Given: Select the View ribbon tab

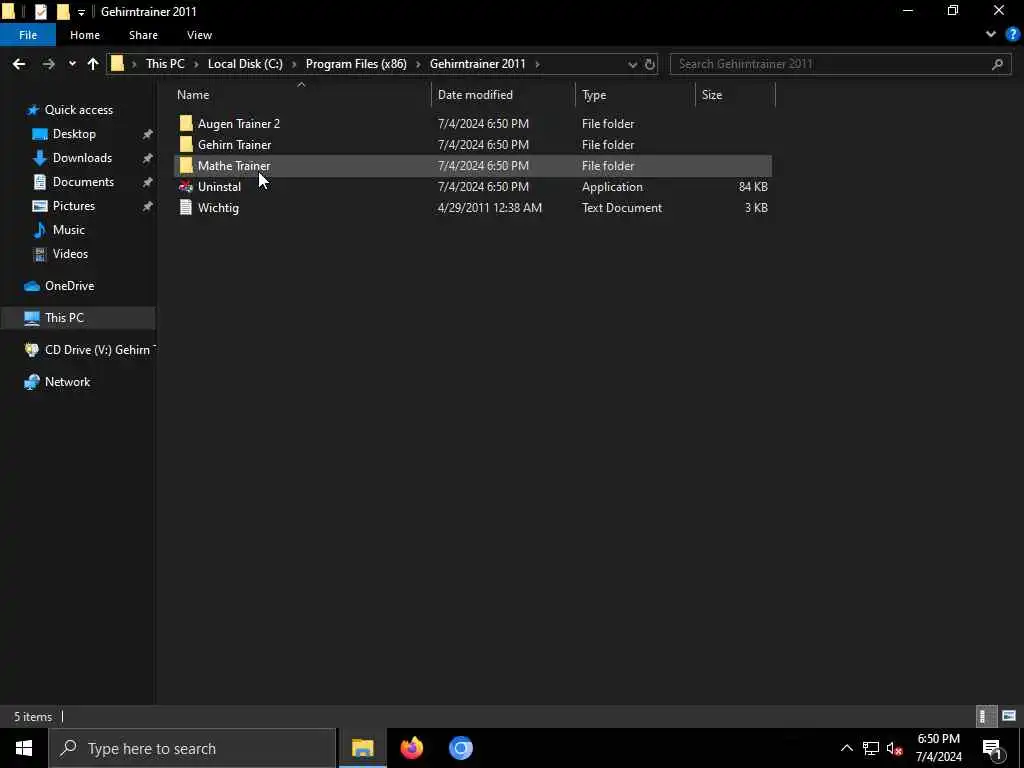Looking at the screenshot, I should (199, 35).
